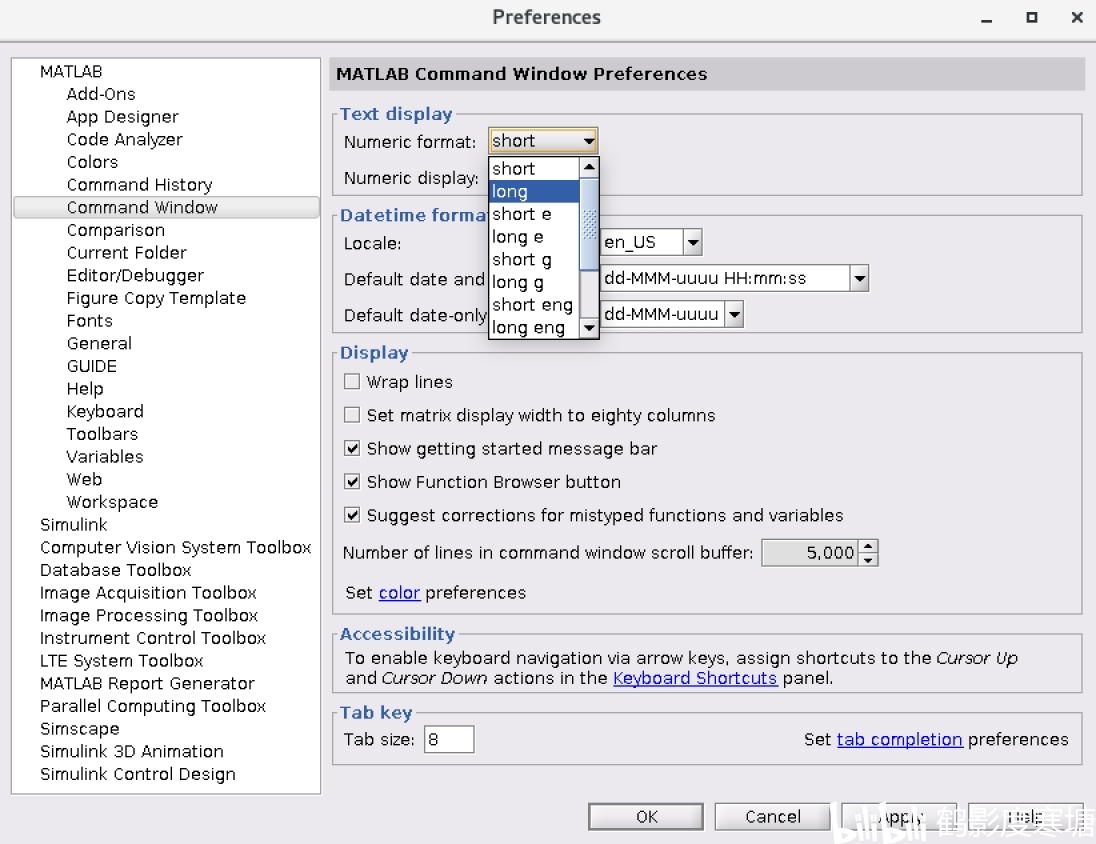Click scroll-up arrow of format list
This screenshot has width=1096, height=844.
589,167
